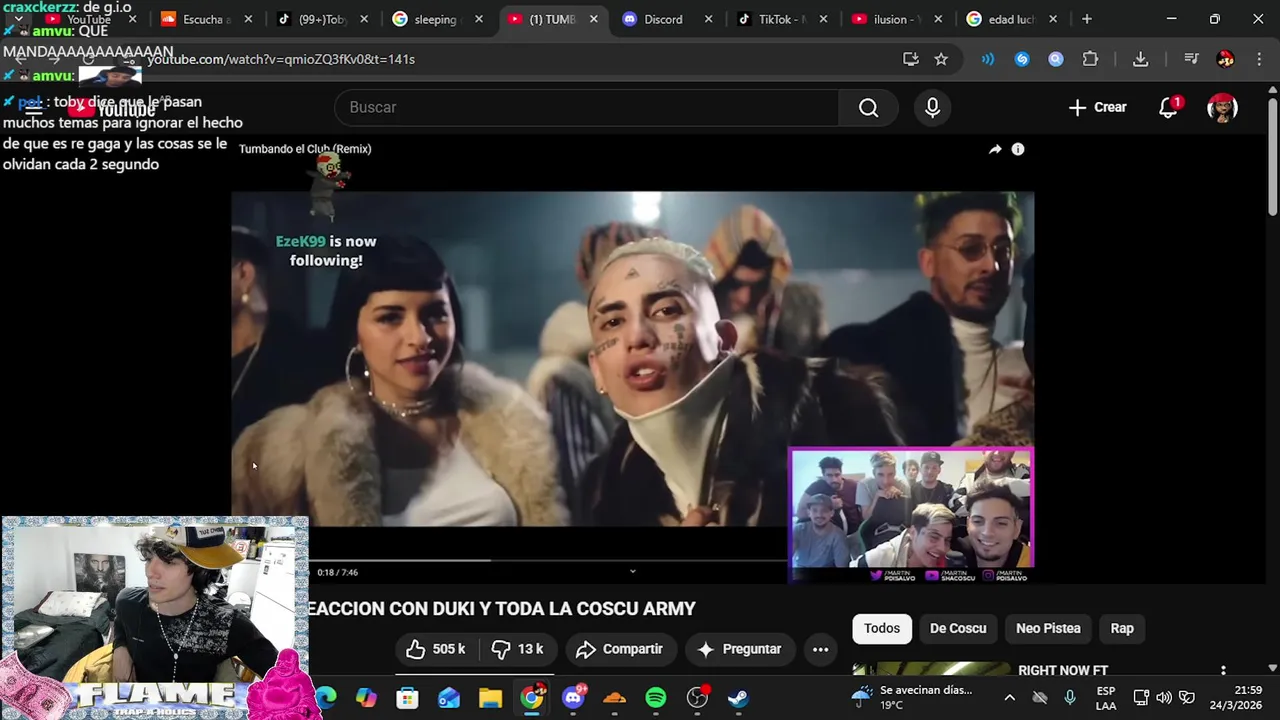Open the YouTube account avatar menu

coord(1222,107)
